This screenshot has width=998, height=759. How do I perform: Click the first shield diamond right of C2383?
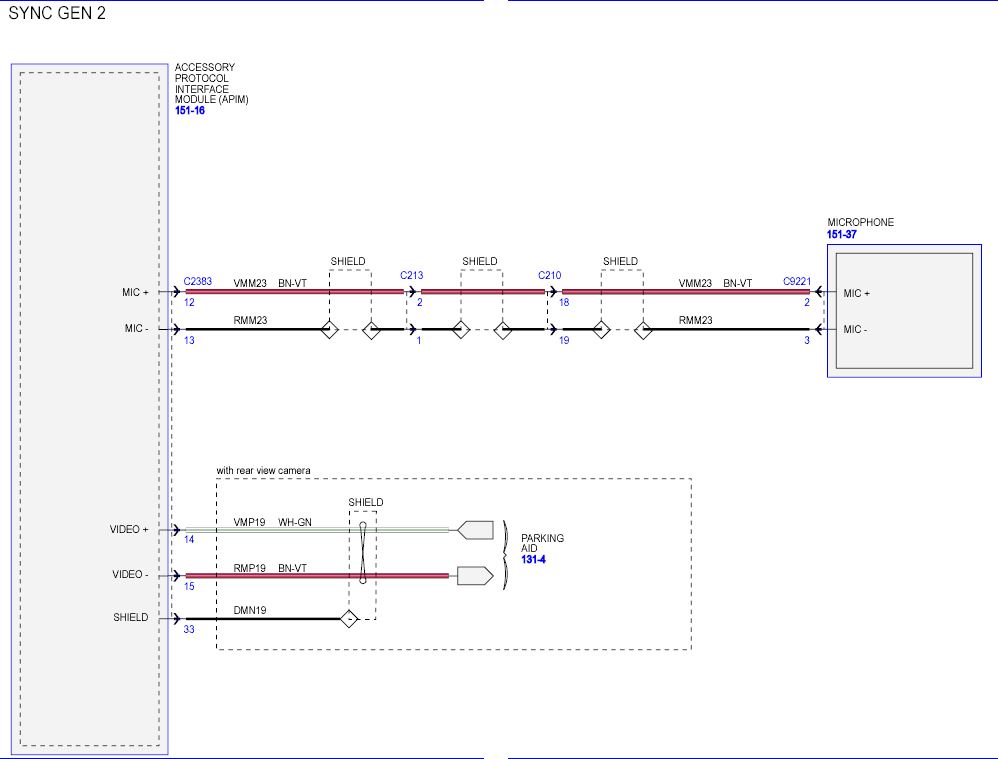tap(328, 329)
